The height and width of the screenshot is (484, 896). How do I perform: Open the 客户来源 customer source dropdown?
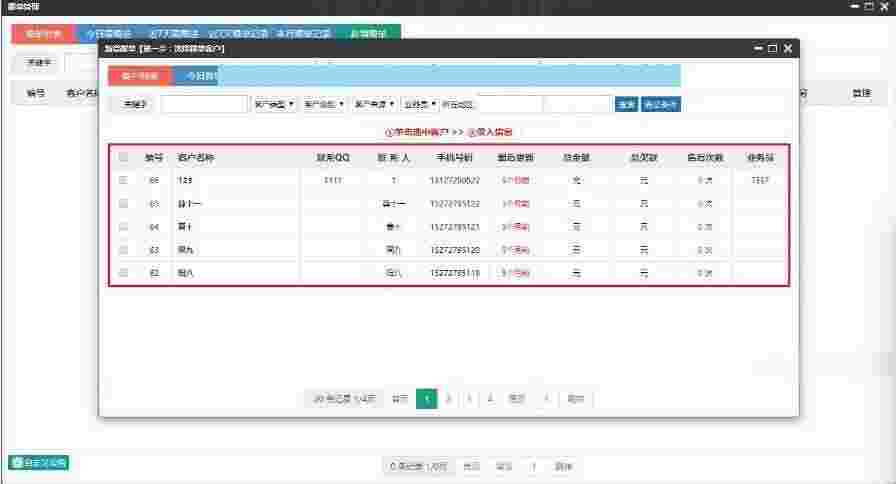(374, 104)
